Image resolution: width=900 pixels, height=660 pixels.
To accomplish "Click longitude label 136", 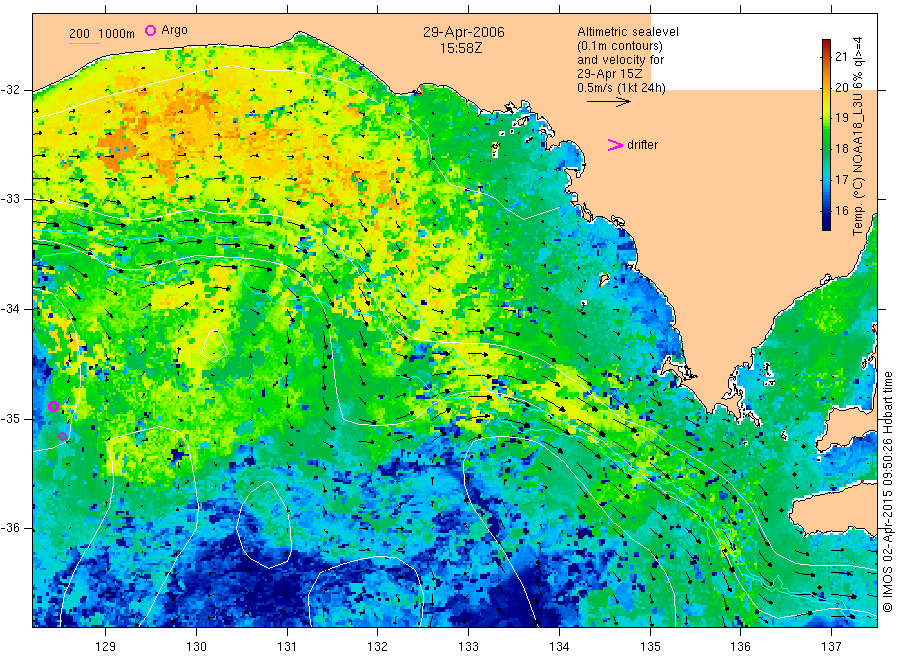I will click(x=740, y=647).
